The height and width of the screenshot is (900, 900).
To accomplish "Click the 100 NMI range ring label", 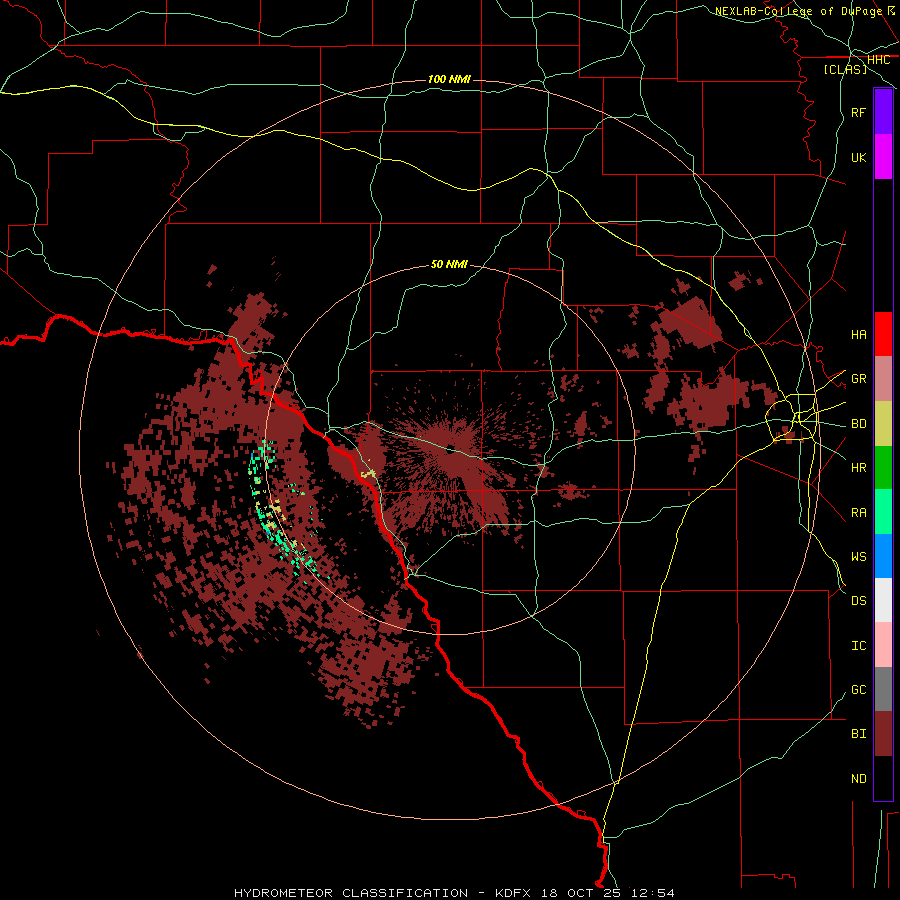I will pos(449,79).
